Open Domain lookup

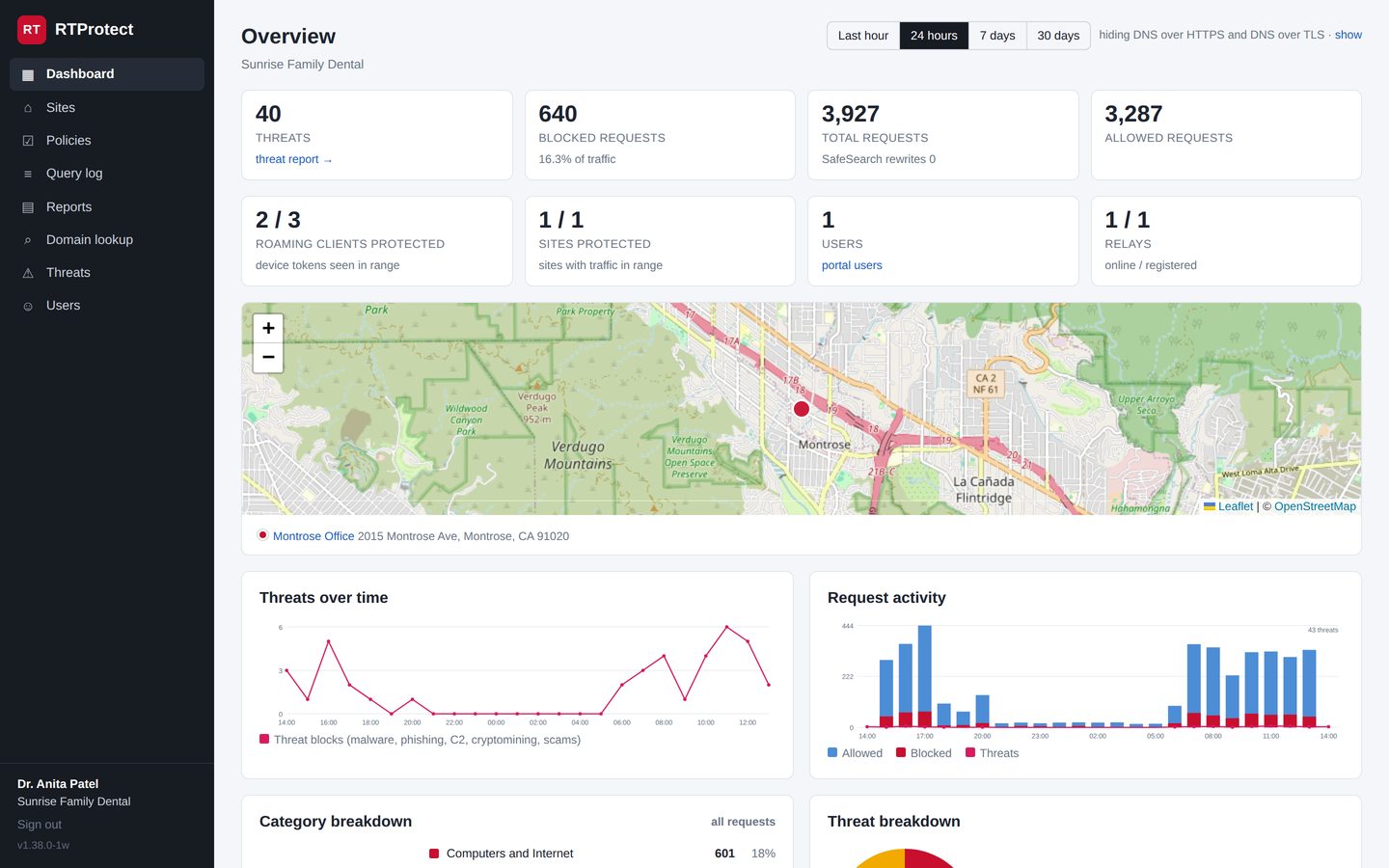pyautogui.click(x=107, y=240)
